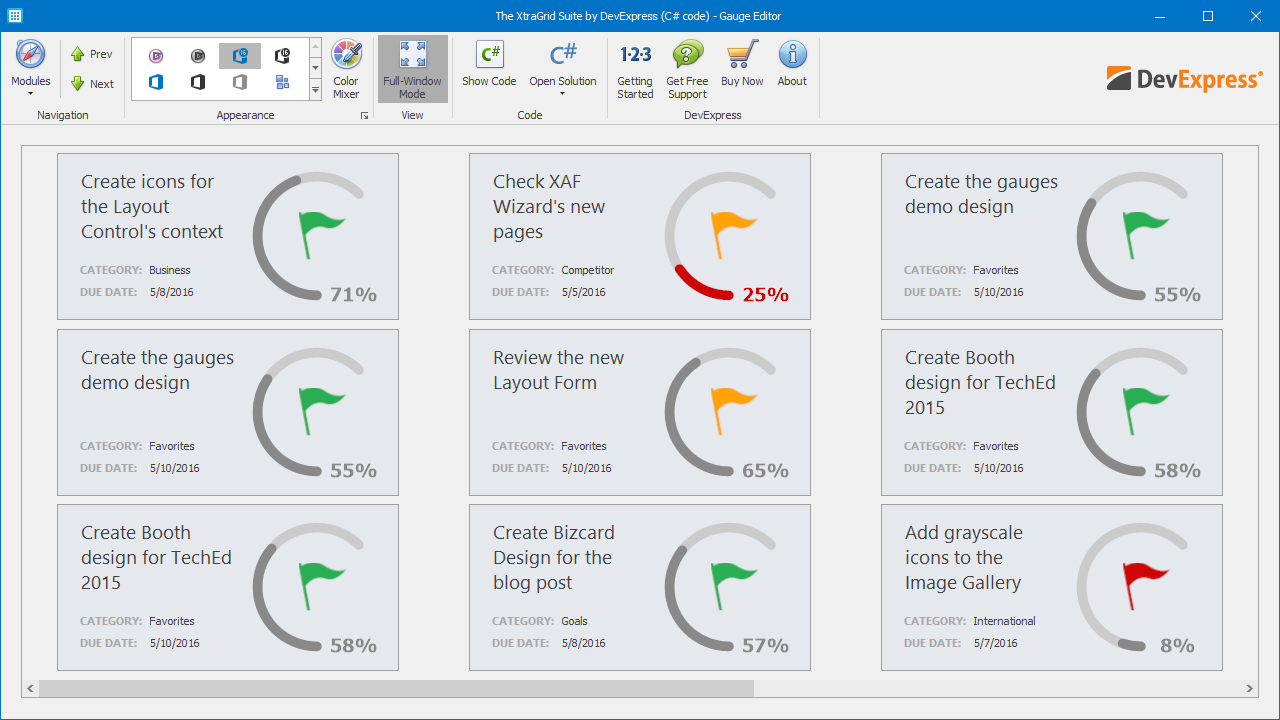Viewport: 1280px width, 720px height.
Task: Click the Buy Now cart icon
Action: point(742,64)
